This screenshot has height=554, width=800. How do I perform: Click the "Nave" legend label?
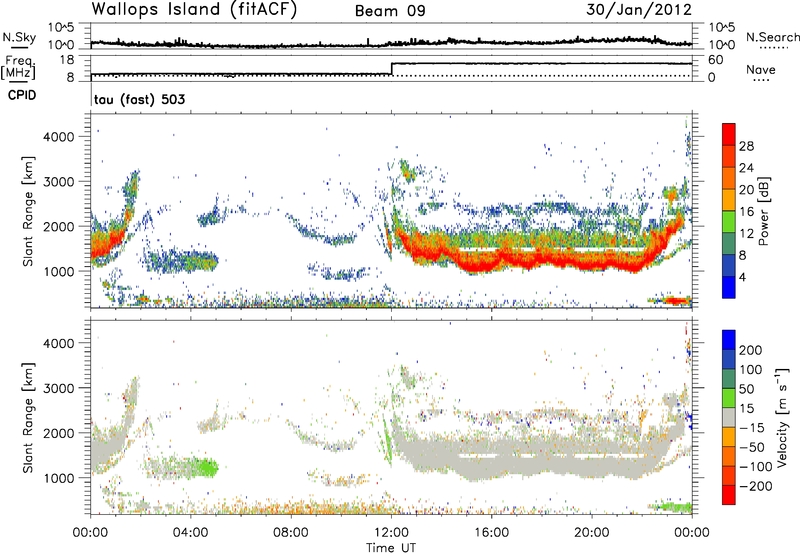(x=761, y=70)
